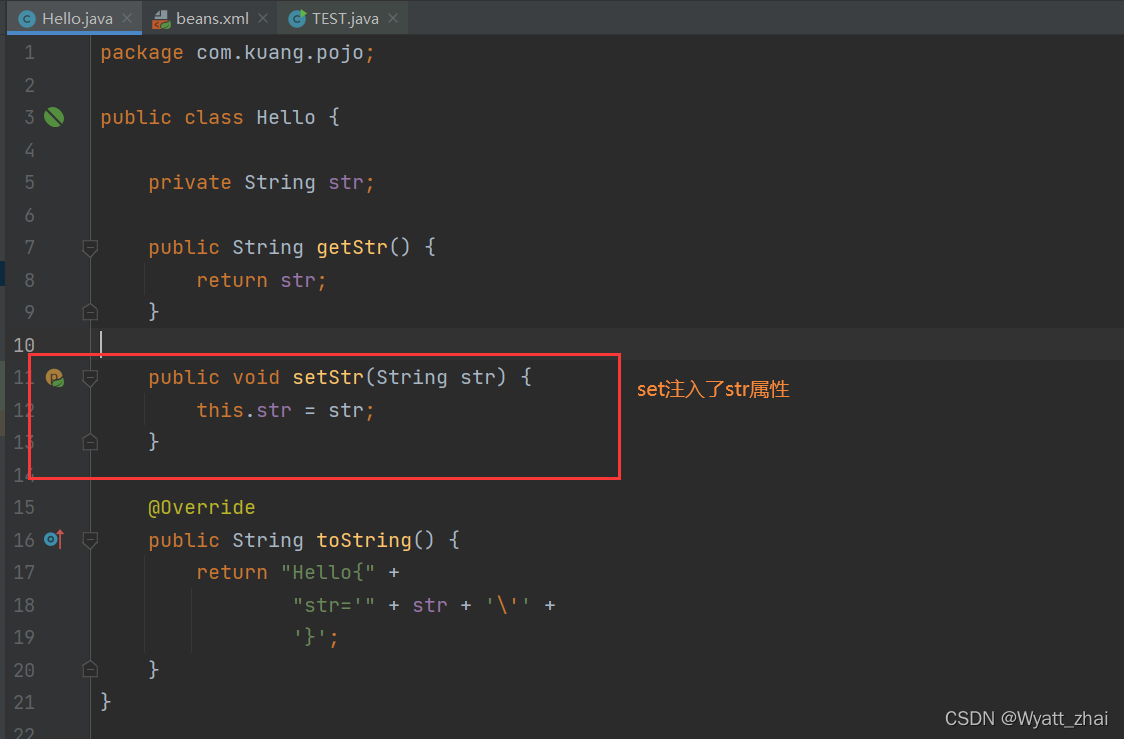Click the toString method name
Image resolution: width=1124 pixels, height=739 pixels.
pyautogui.click(x=364, y=540)
